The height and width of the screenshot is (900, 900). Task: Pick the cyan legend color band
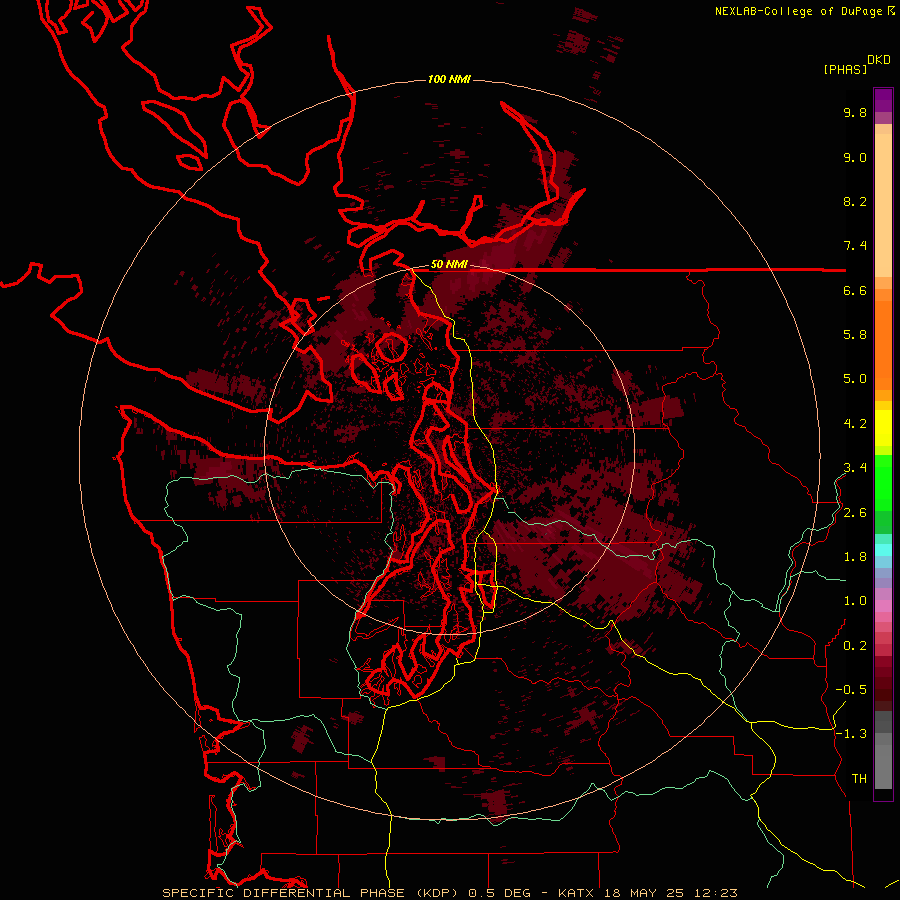(883, 549)
